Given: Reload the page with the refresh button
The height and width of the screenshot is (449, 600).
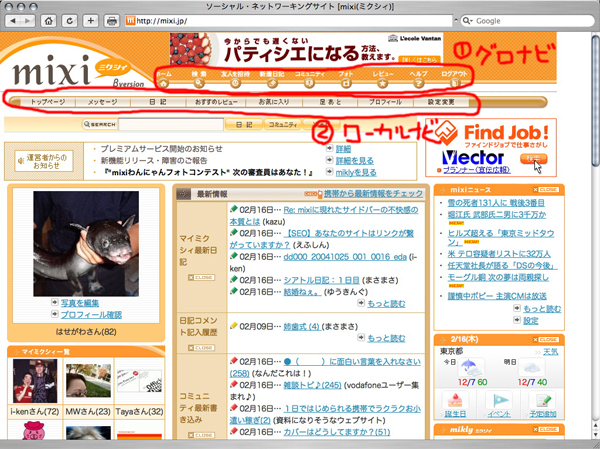Looking at the screenshot, I should 70,21.
